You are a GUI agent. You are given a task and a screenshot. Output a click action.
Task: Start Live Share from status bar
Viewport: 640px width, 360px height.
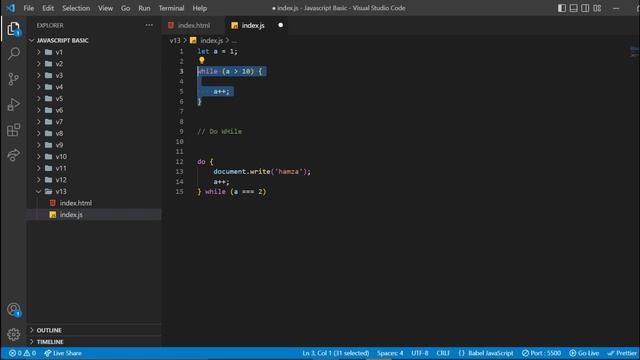tap(63, 353)
